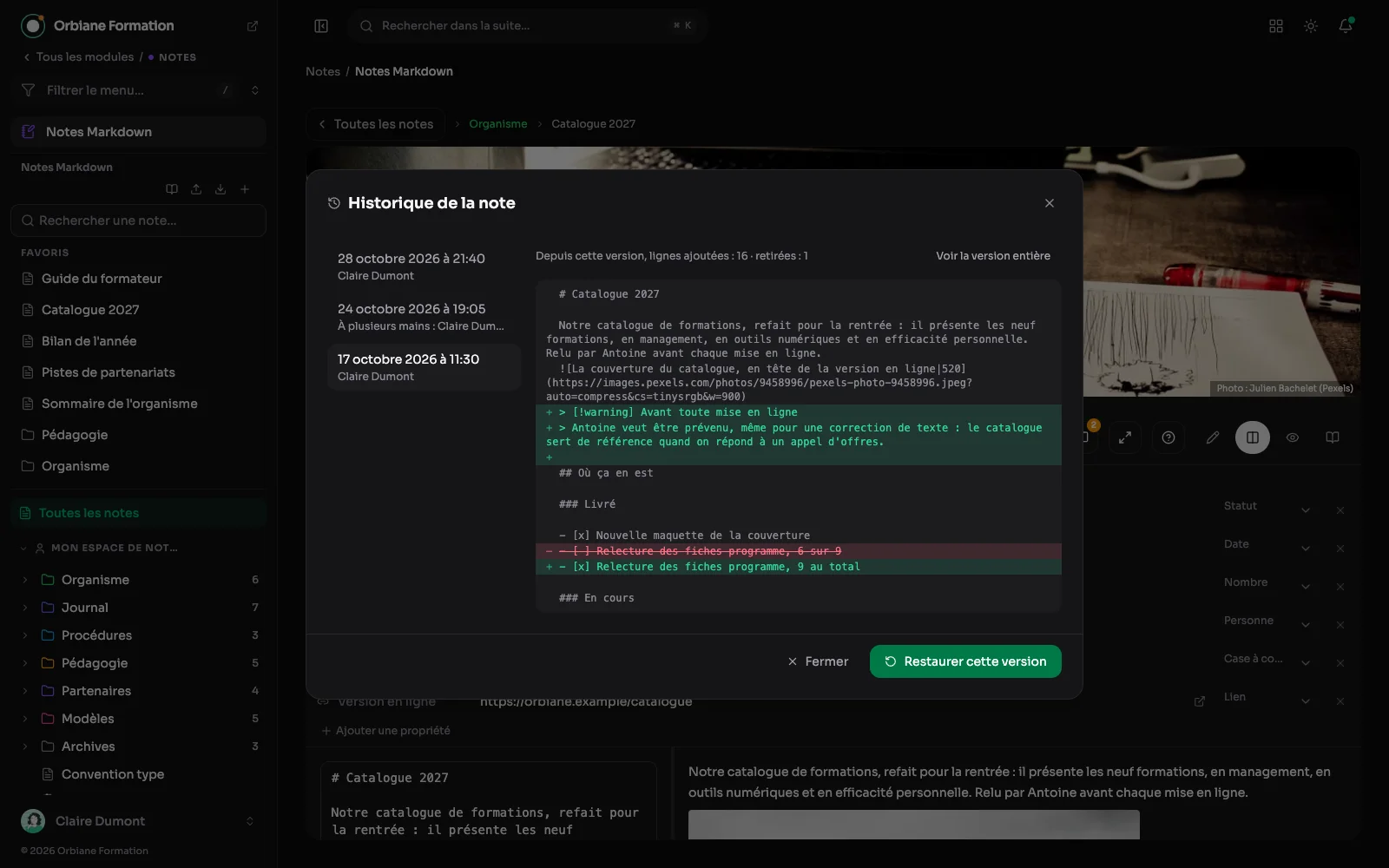The image size is (1389, 868).
Task: Click the import download icon in notes sidebar
Action: point(221,189)
